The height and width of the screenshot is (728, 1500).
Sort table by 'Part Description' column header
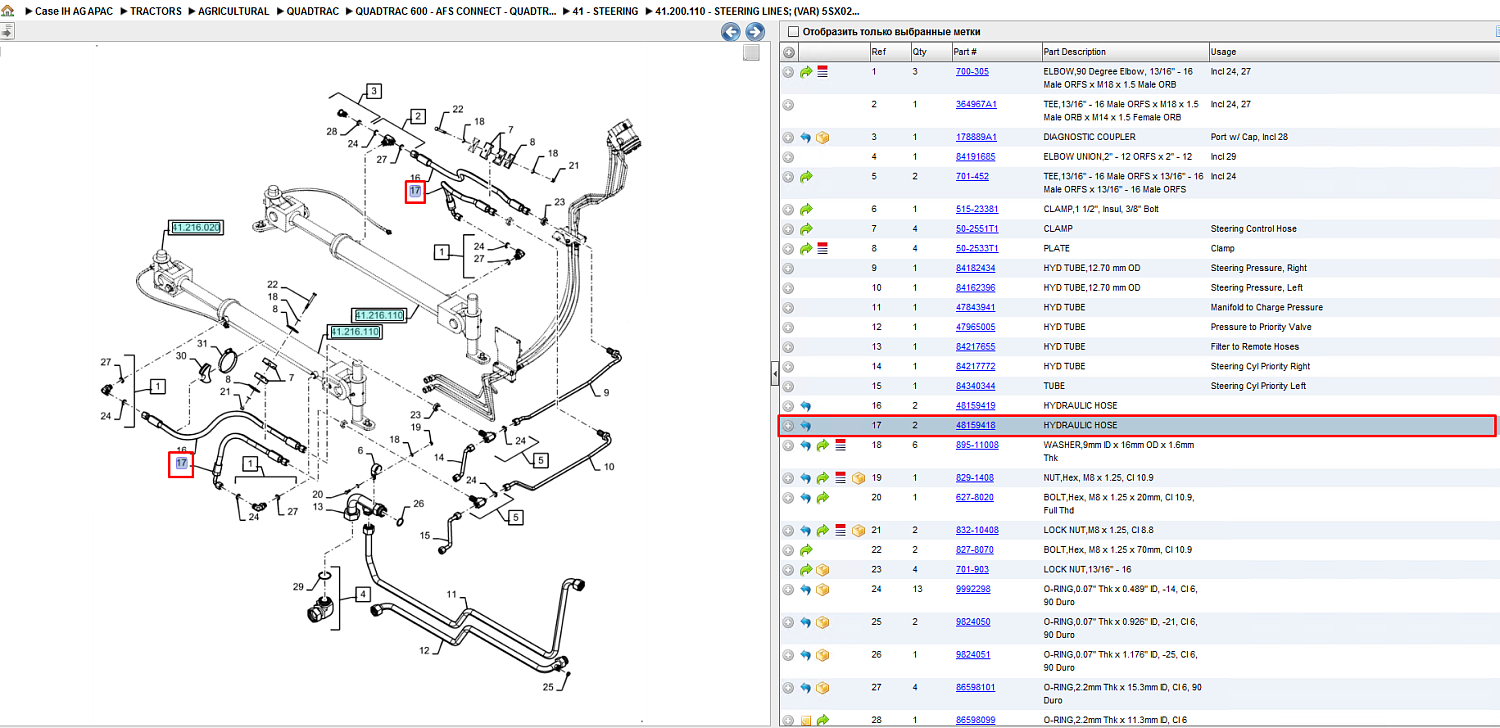[1074, 52]
